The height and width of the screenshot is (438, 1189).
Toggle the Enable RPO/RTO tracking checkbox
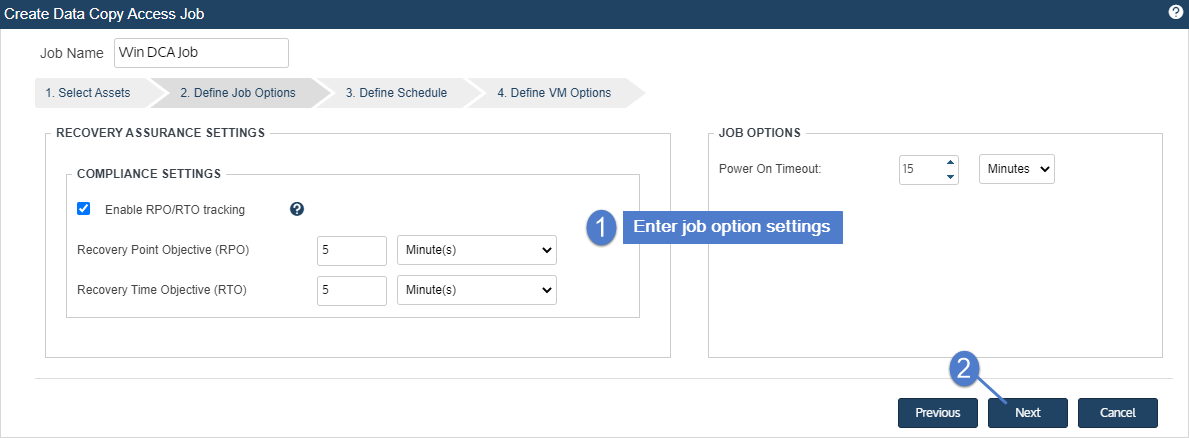(x=84, y=208)
